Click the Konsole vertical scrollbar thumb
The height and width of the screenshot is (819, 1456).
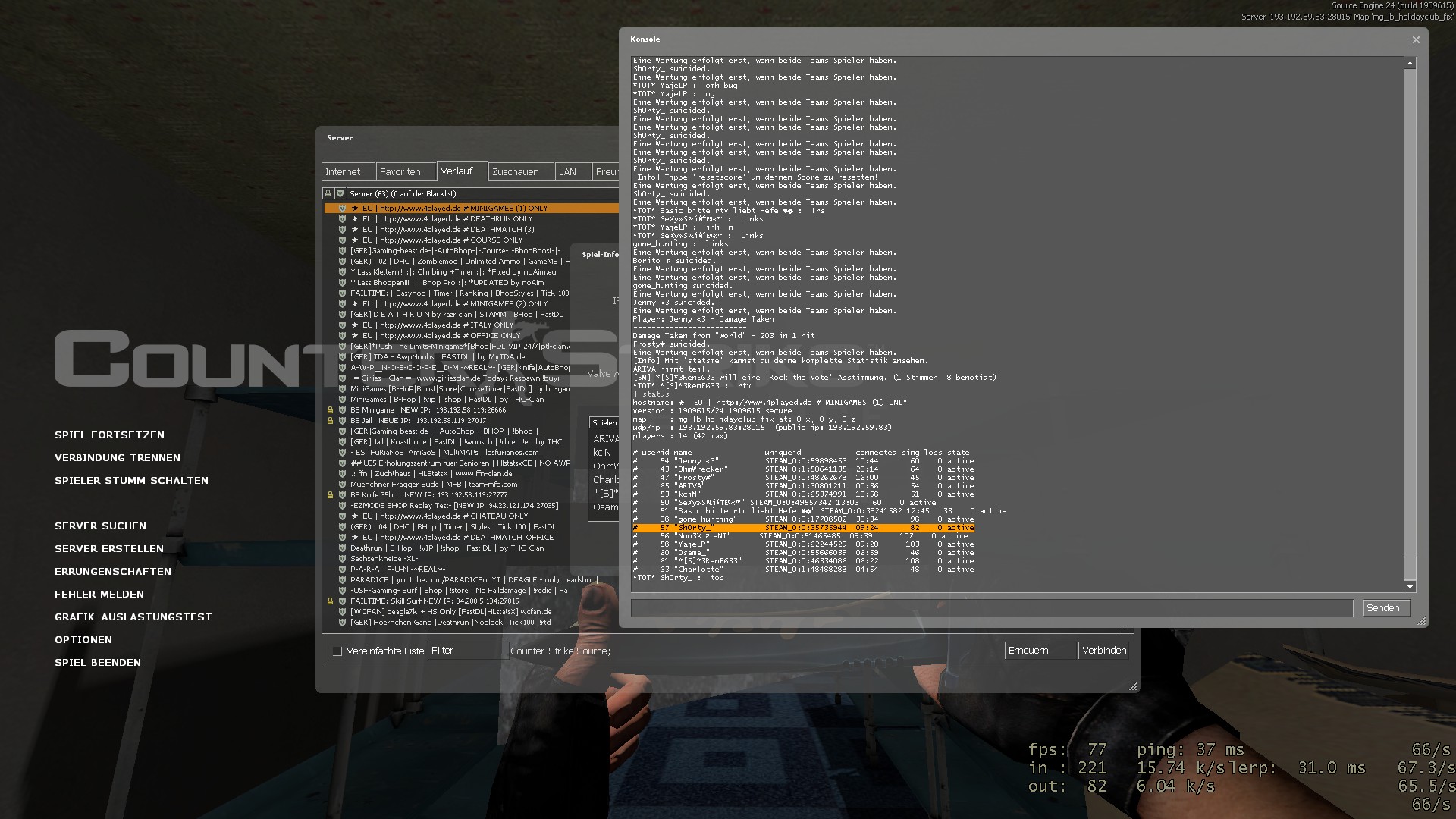pyautogui.click(x=1410, y=569)
